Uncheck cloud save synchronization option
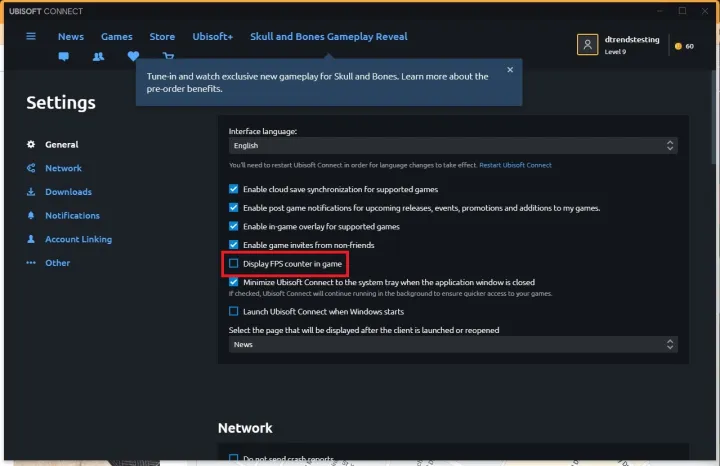720x466 pixels. coord(234,188)
